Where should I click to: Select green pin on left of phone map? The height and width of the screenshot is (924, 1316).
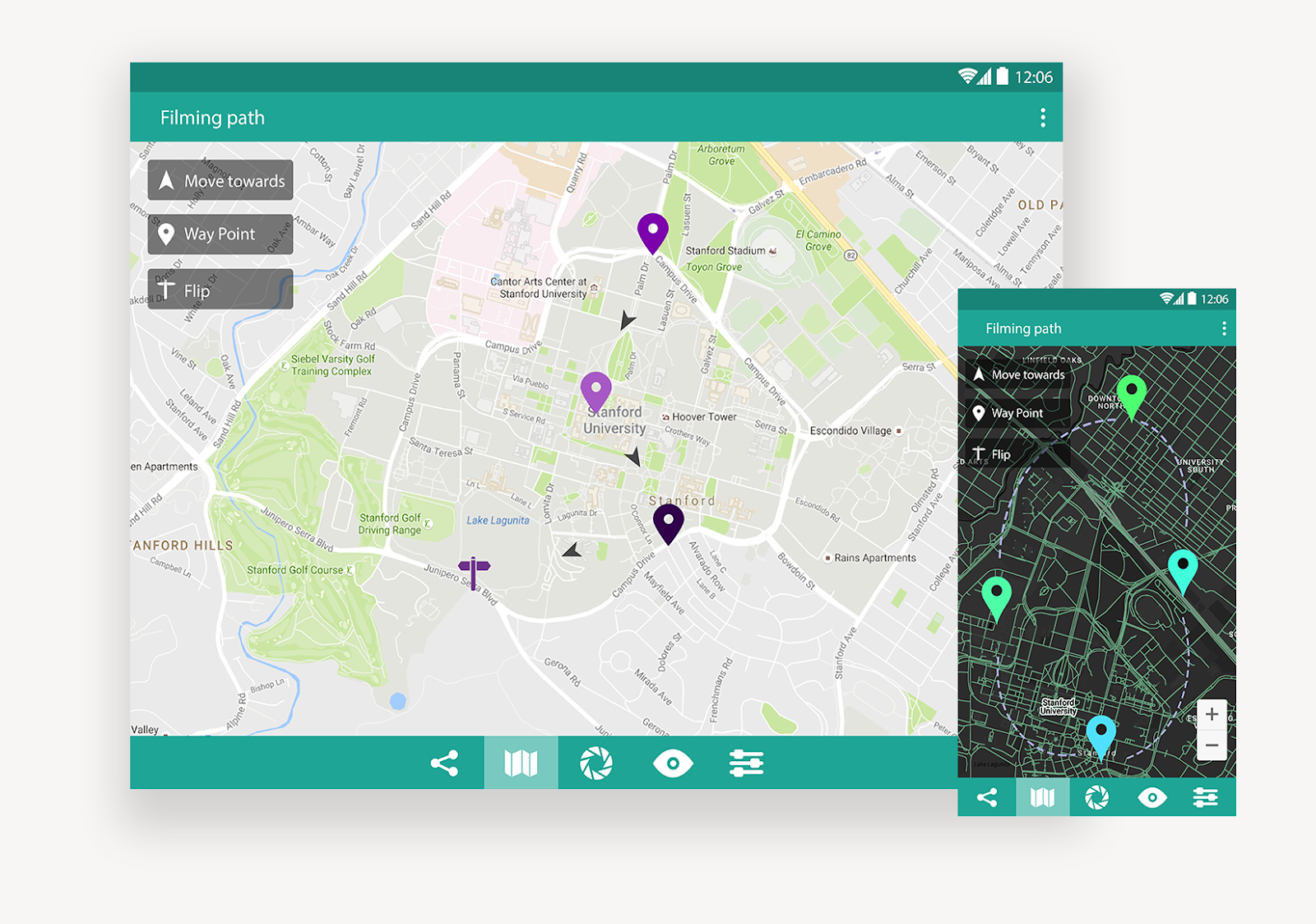[996, 599]
